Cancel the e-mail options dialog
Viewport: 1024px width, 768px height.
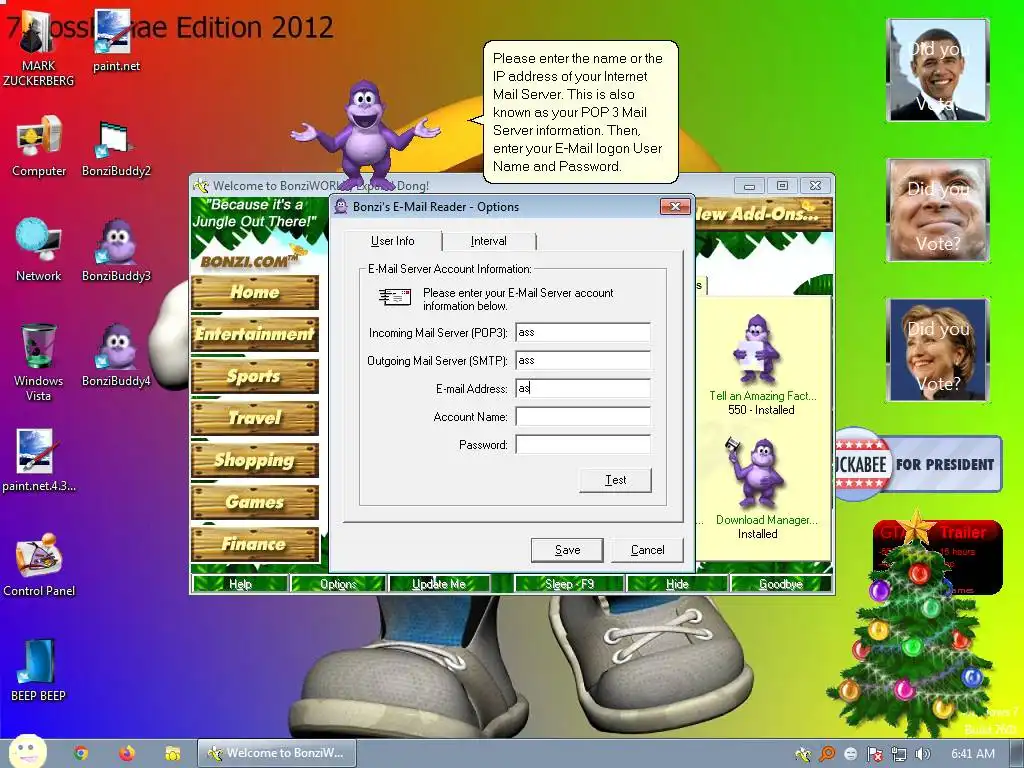click(647, 550)
